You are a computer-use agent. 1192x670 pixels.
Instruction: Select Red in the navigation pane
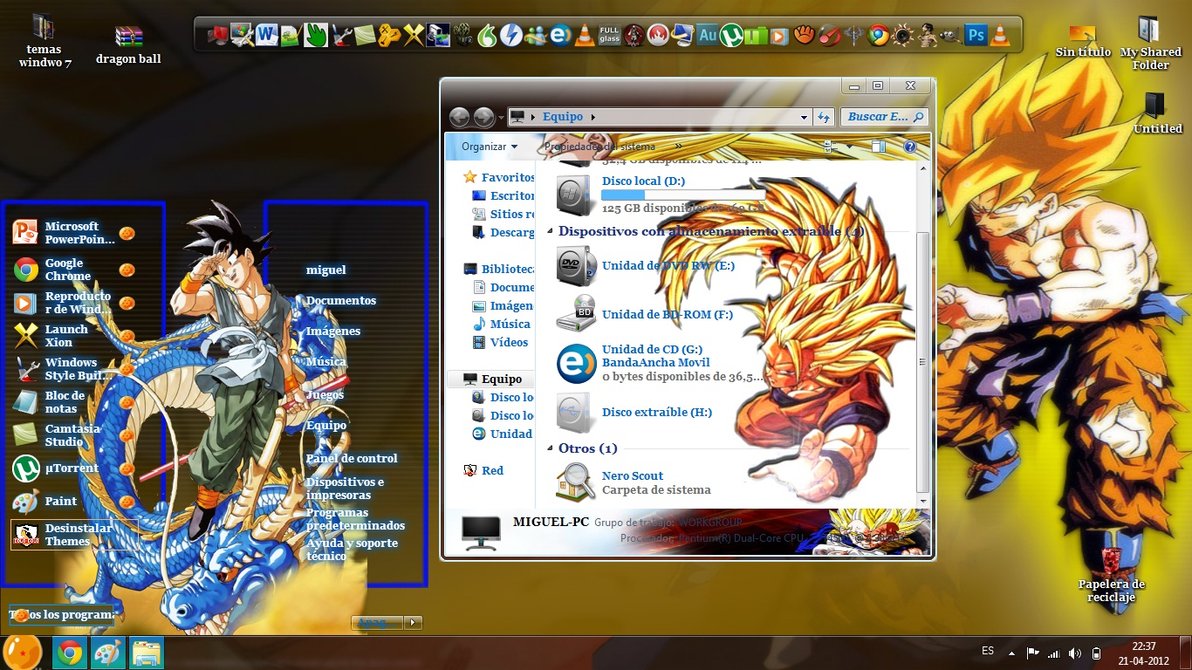pyautogui.click(x=484, y=471)
